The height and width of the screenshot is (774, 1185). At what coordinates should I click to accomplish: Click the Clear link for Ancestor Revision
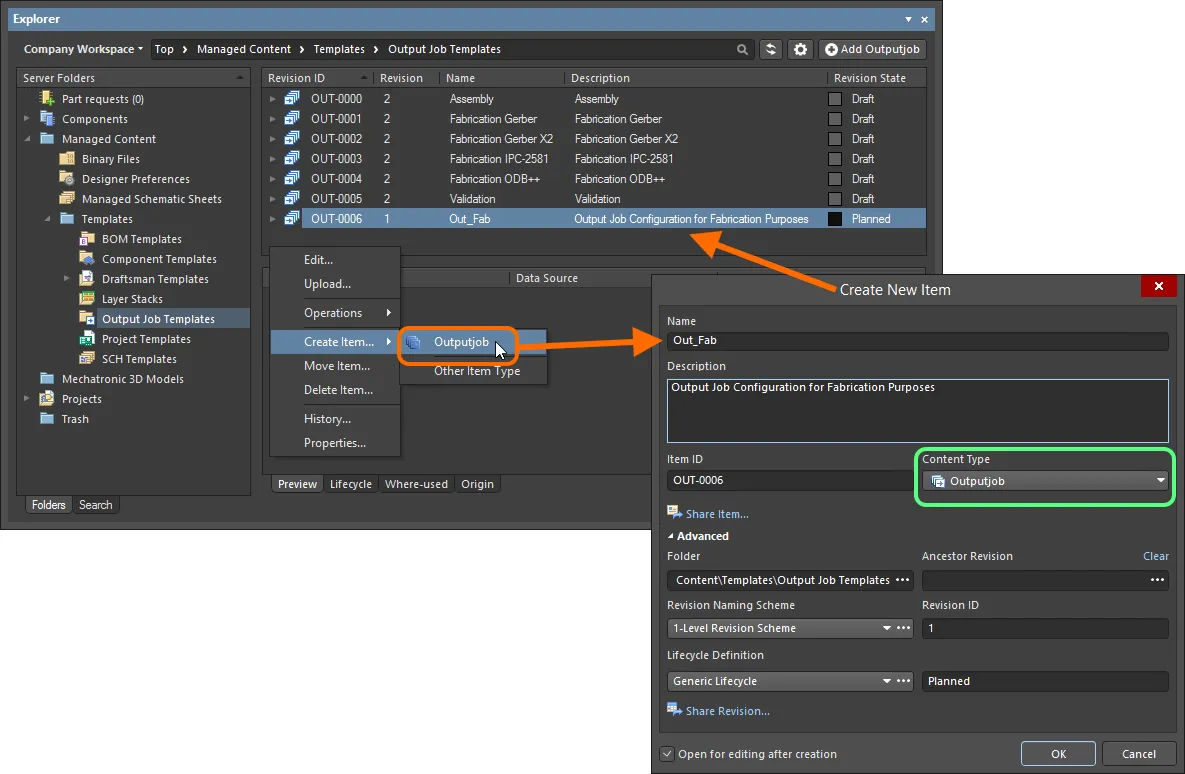(1156, 556)
